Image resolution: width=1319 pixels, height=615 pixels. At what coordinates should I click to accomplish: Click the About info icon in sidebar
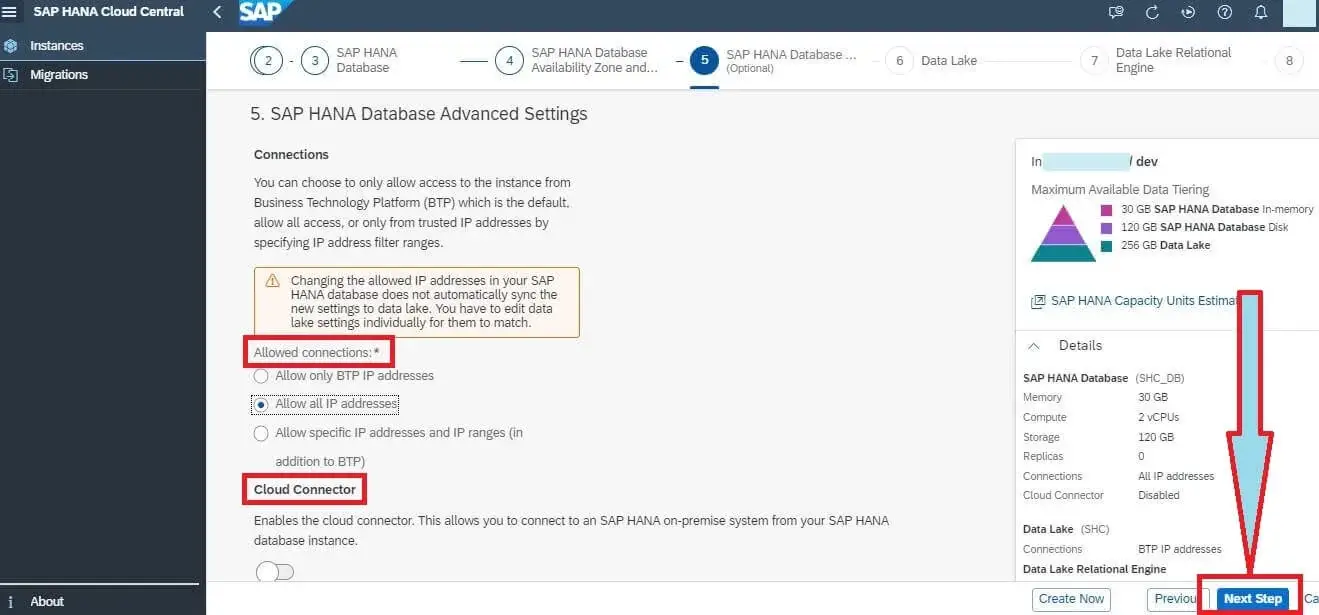[10, 601]
